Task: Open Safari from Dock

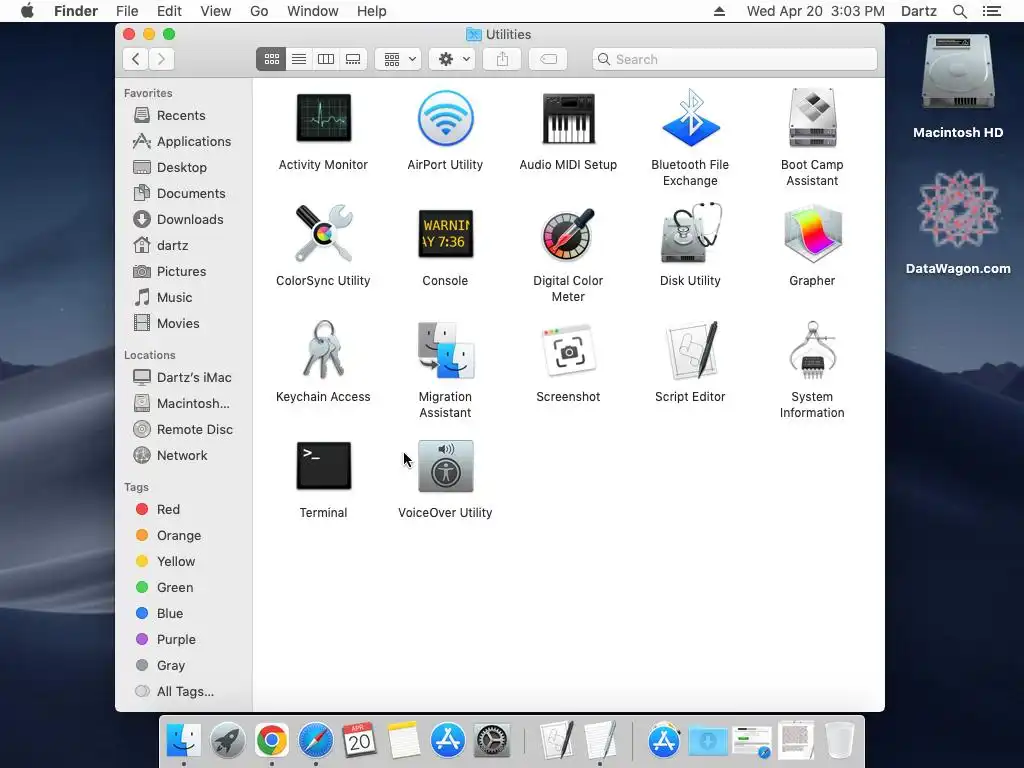Action: (x=316, y=740)
